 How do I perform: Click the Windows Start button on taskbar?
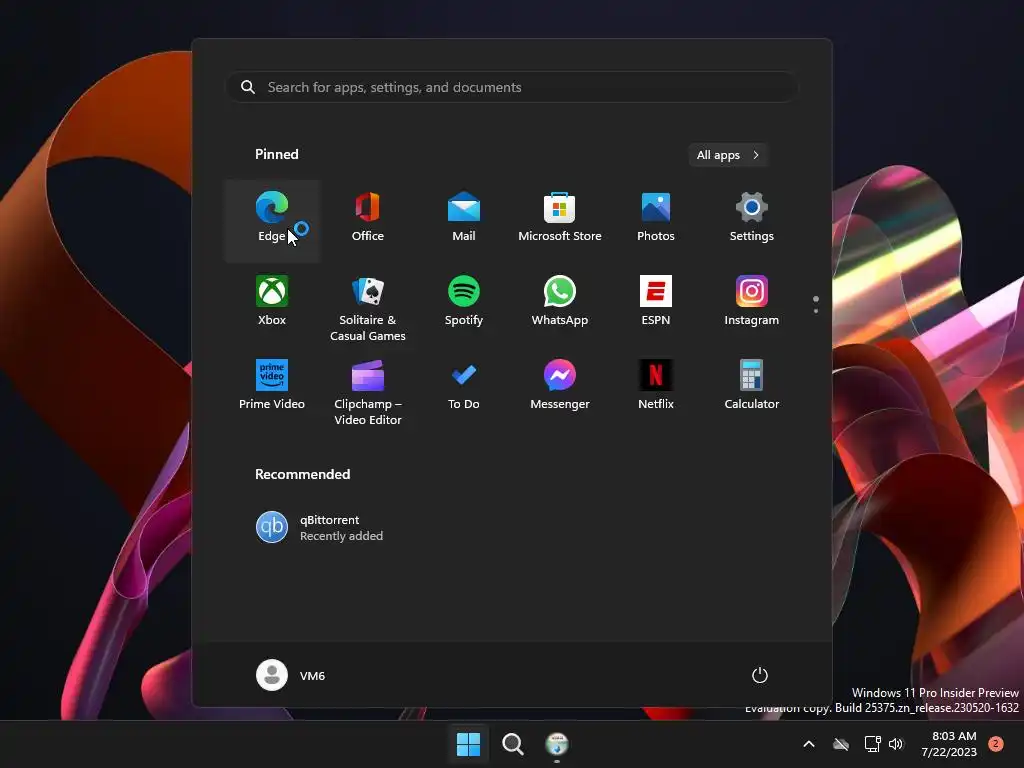[468, 744]
